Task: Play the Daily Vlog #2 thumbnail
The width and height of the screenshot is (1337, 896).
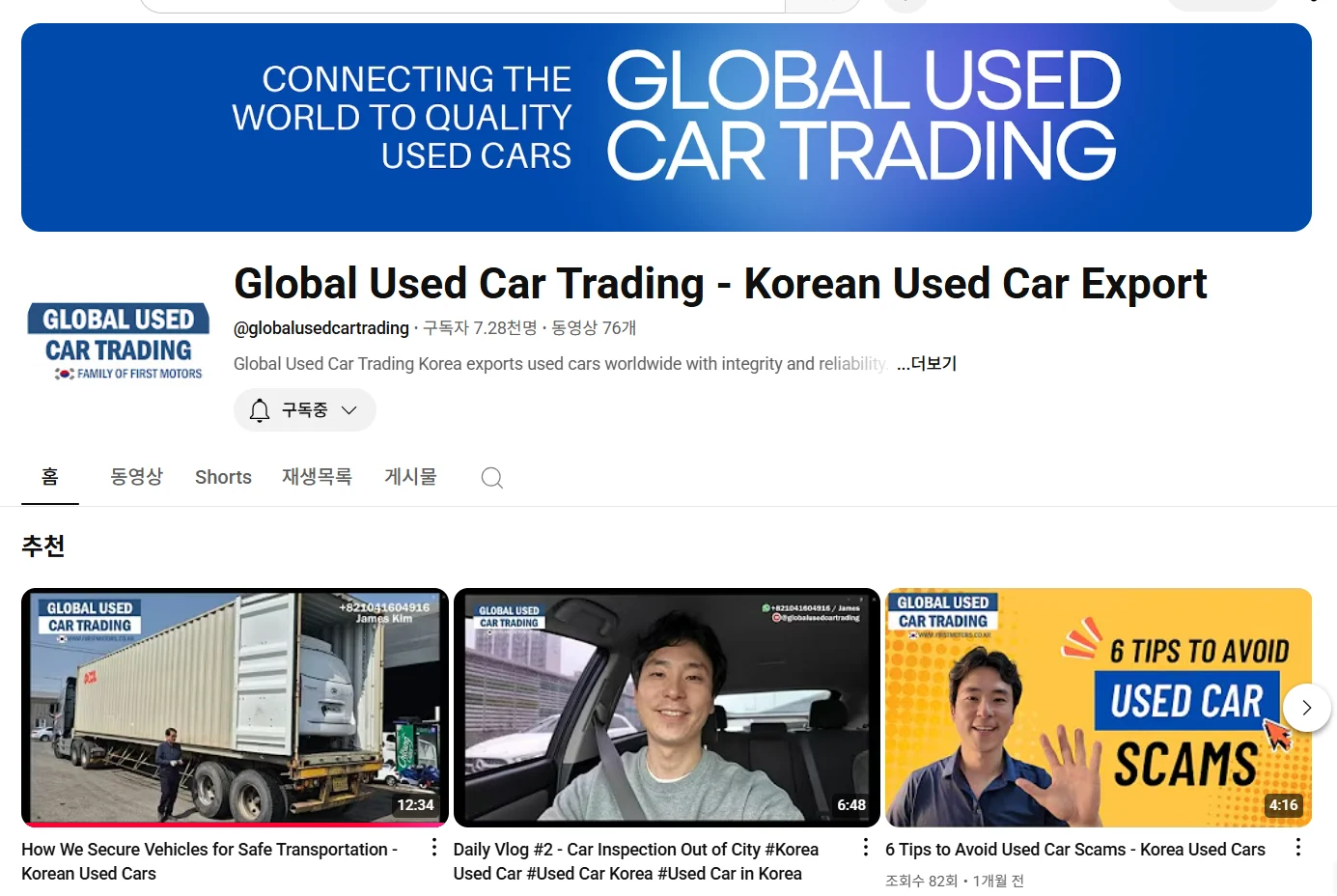Action: coord(666,706)
